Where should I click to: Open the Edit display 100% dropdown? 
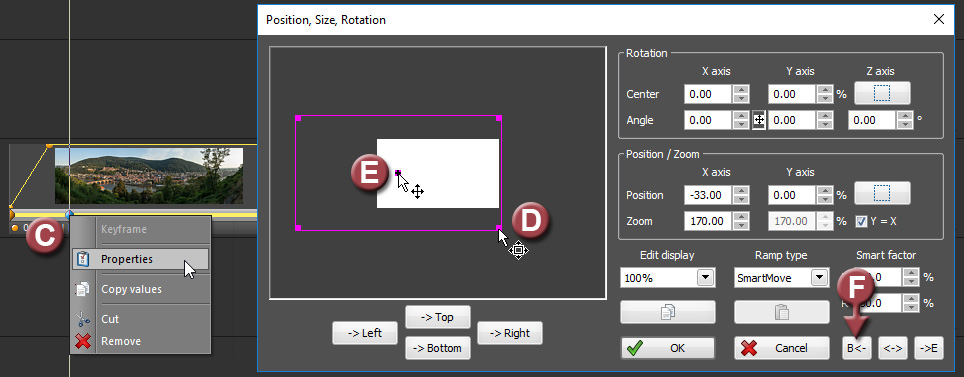(668, 278)
